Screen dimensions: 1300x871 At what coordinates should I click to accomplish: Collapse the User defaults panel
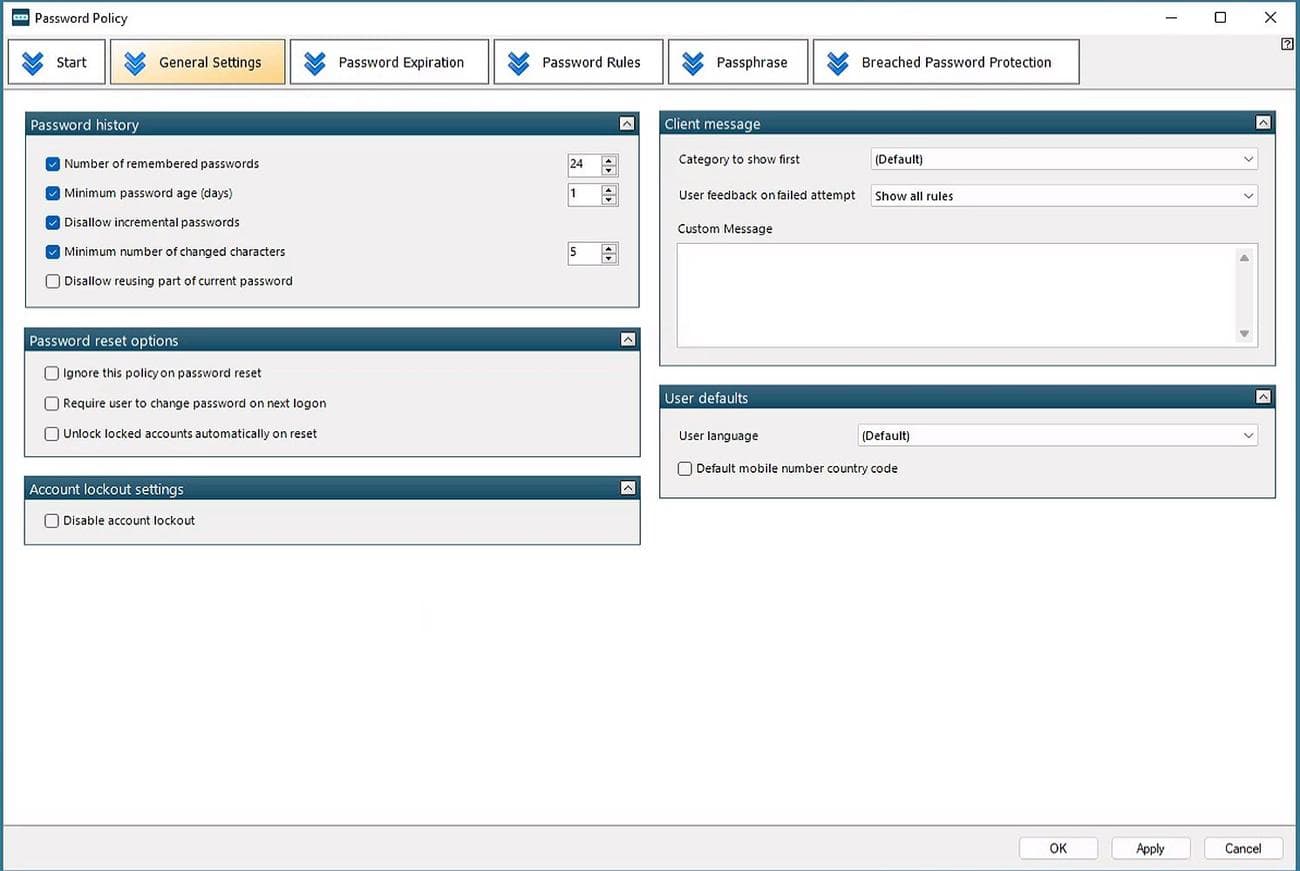point(1263,397)
